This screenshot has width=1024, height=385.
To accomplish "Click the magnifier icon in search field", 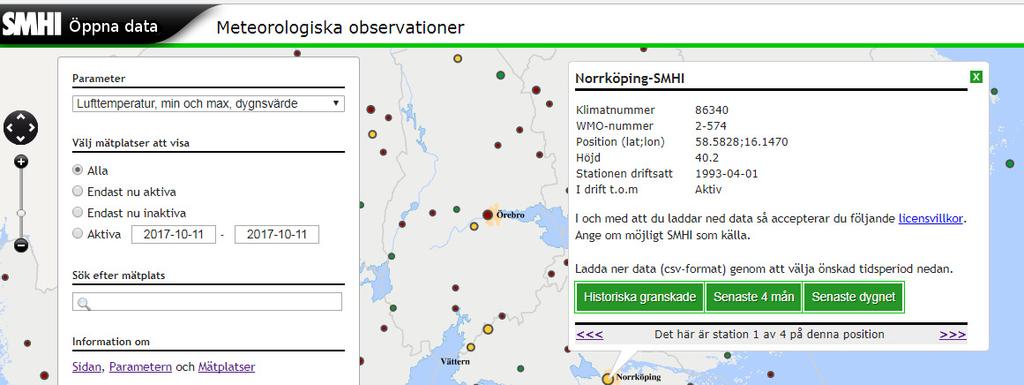I will (83, 302).
